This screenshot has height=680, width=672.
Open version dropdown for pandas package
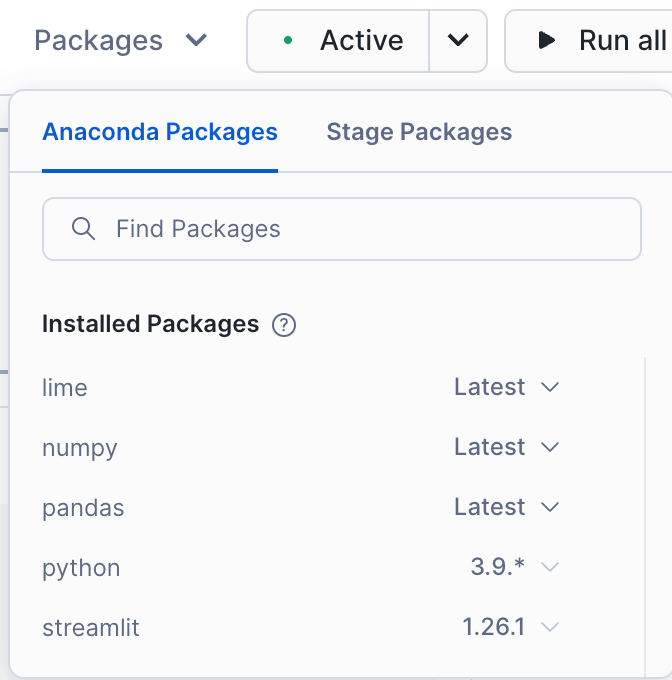point(549,507)
